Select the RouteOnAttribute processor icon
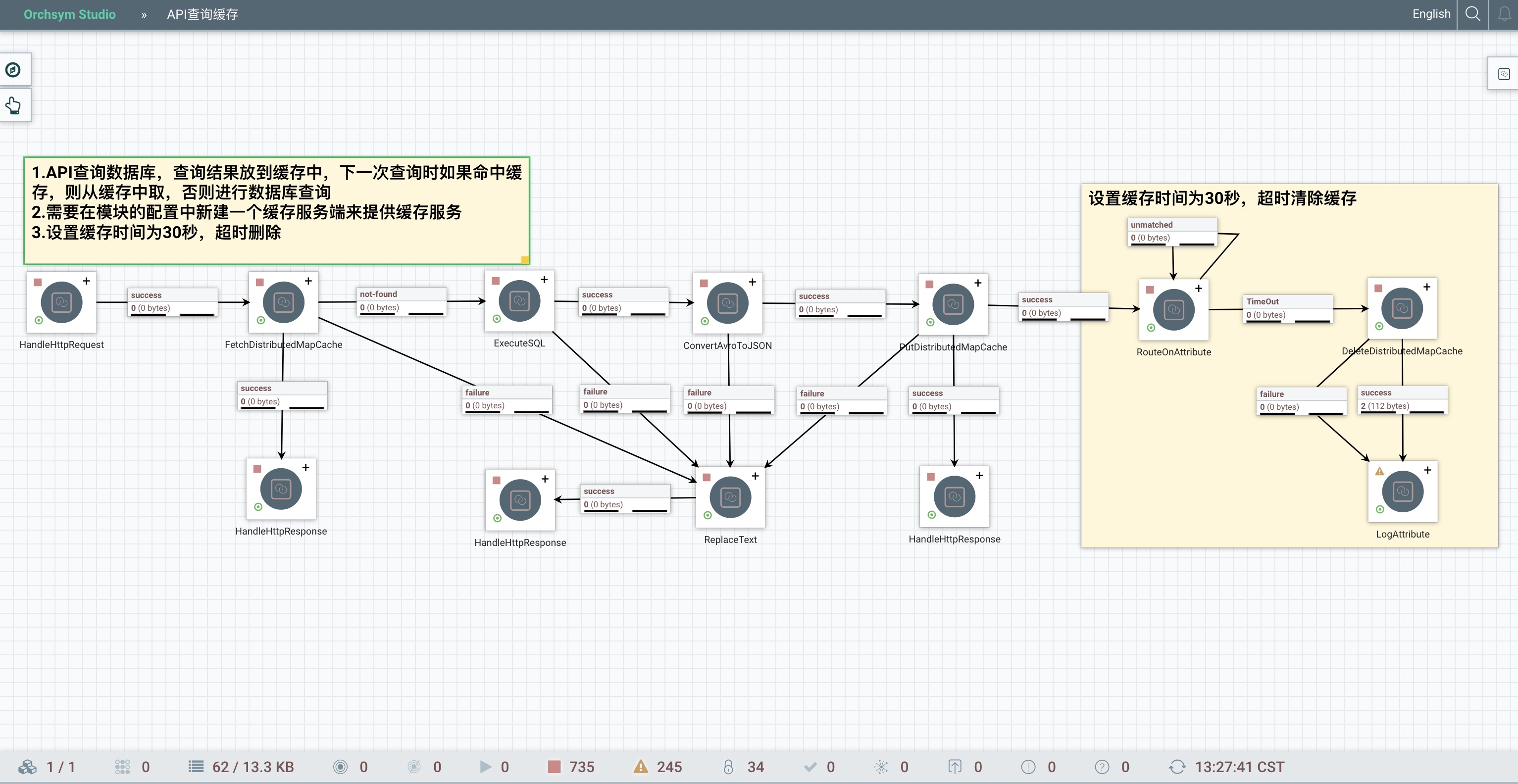This screenshot has width=1518, height=784. pos(1173,310)
